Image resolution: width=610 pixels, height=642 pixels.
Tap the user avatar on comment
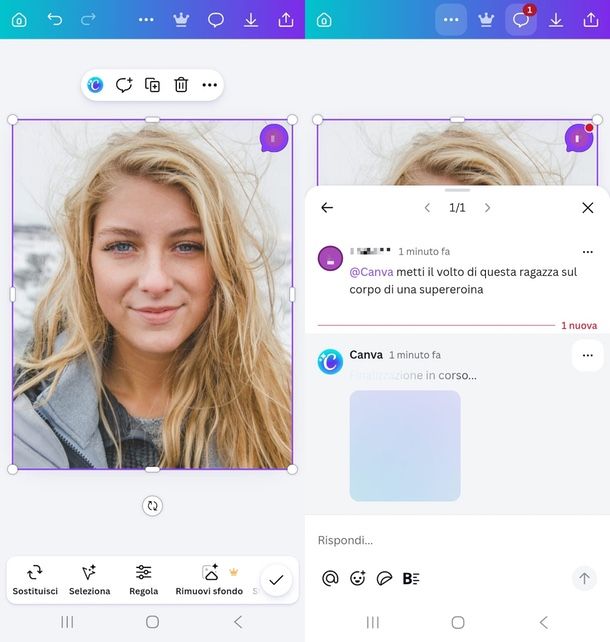click(x=330, y=258)
